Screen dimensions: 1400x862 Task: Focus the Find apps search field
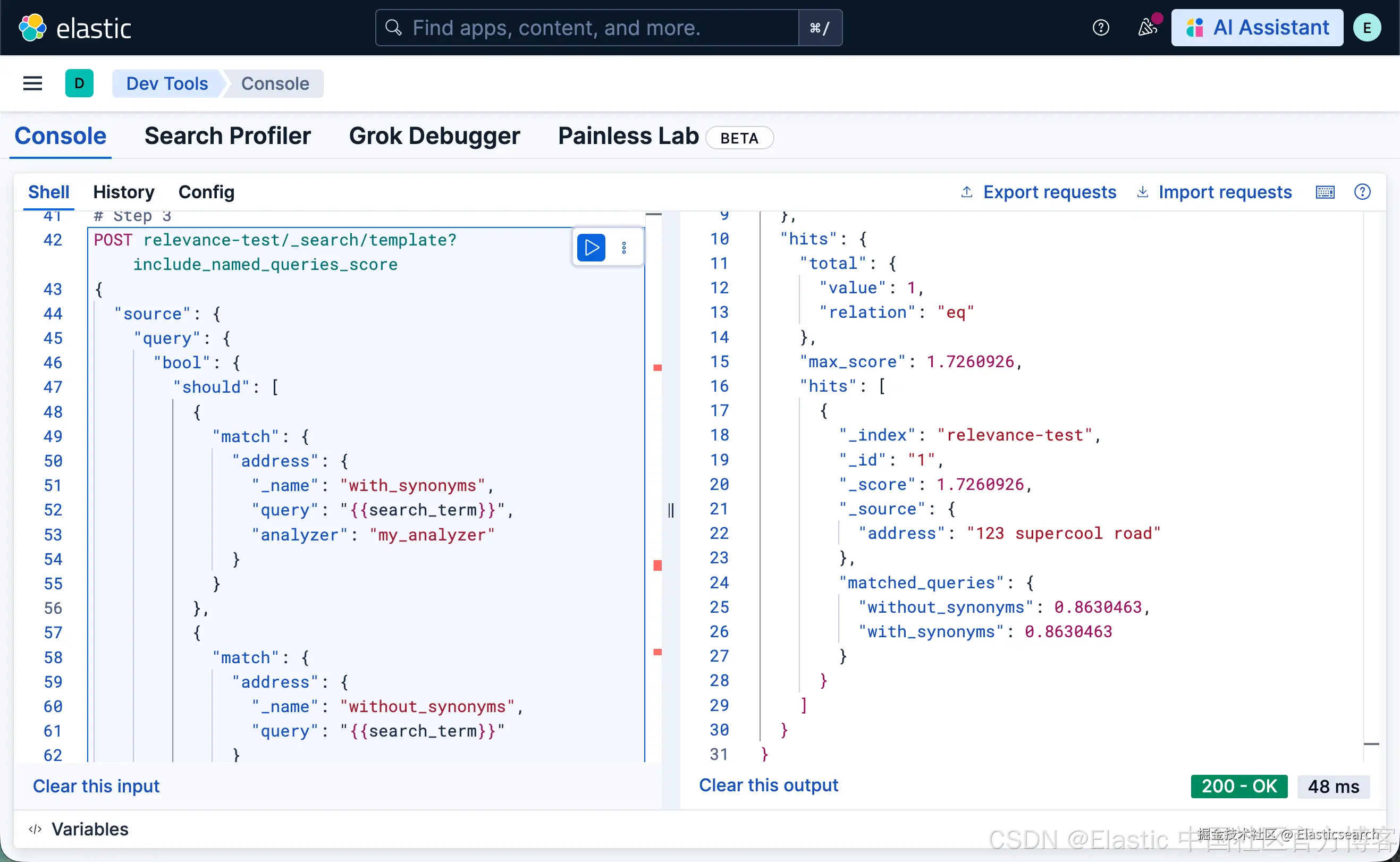[587, 28]
